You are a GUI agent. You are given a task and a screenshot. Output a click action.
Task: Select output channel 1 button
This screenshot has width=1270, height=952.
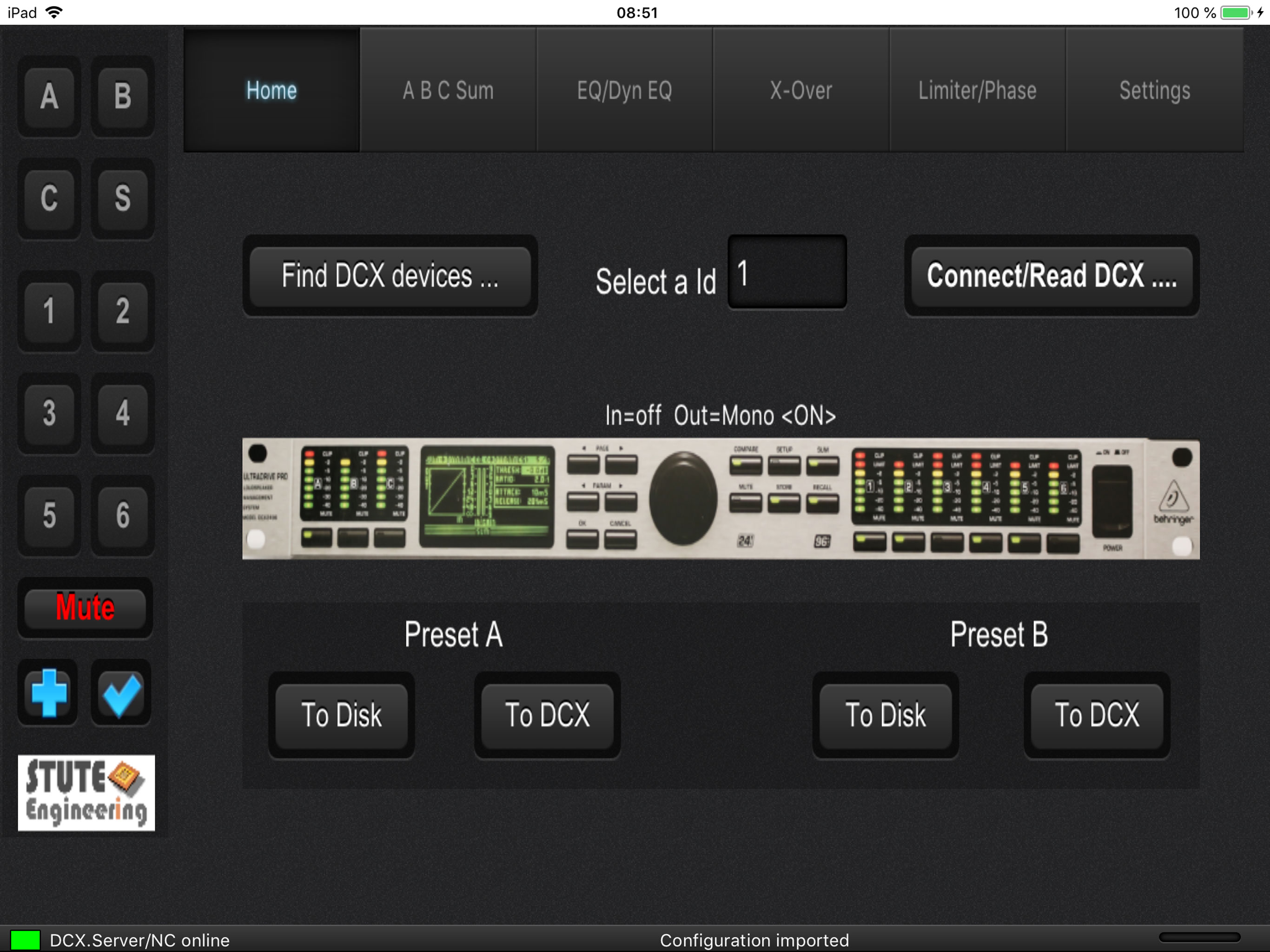(x=49, y=311)
